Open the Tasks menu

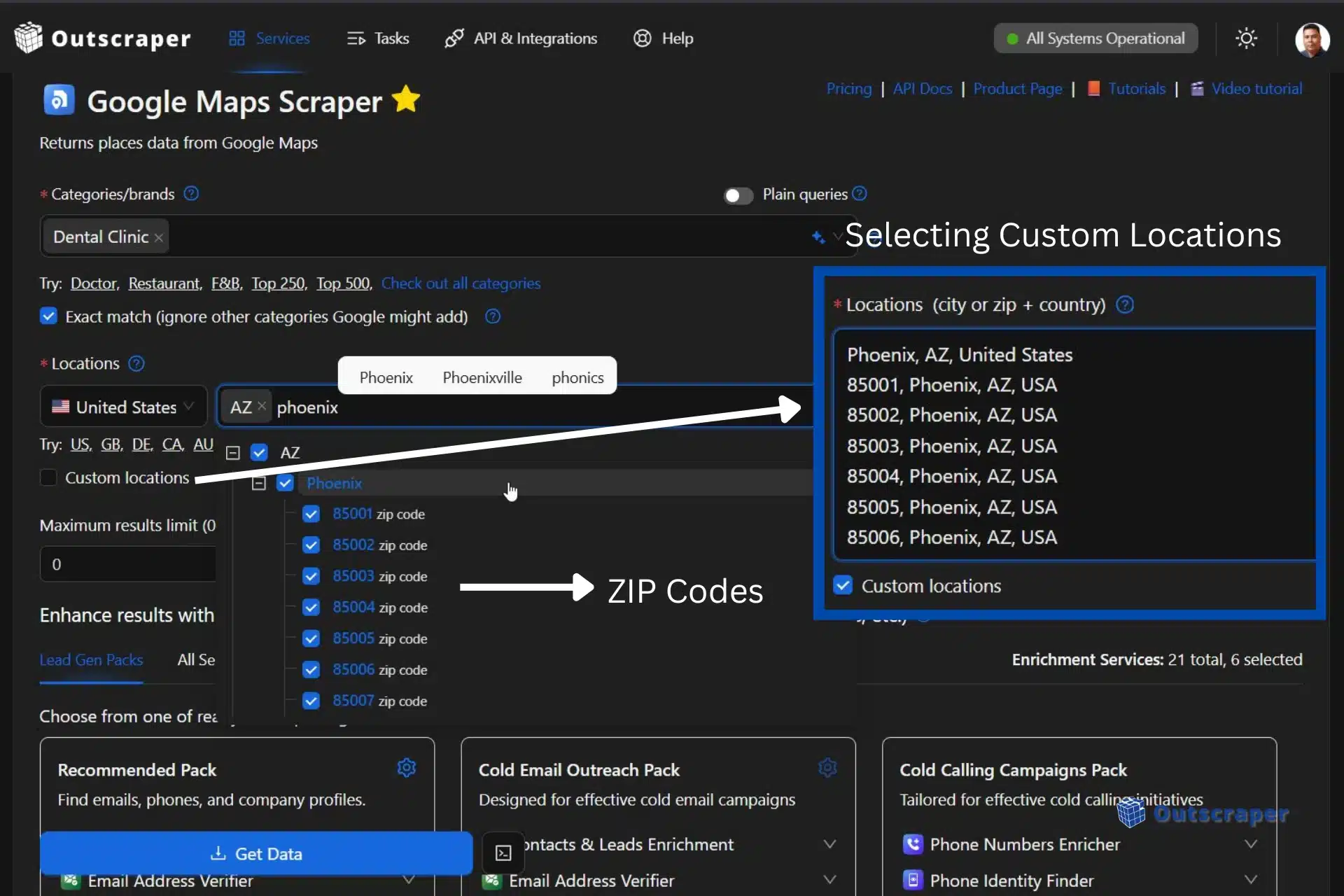378,38
